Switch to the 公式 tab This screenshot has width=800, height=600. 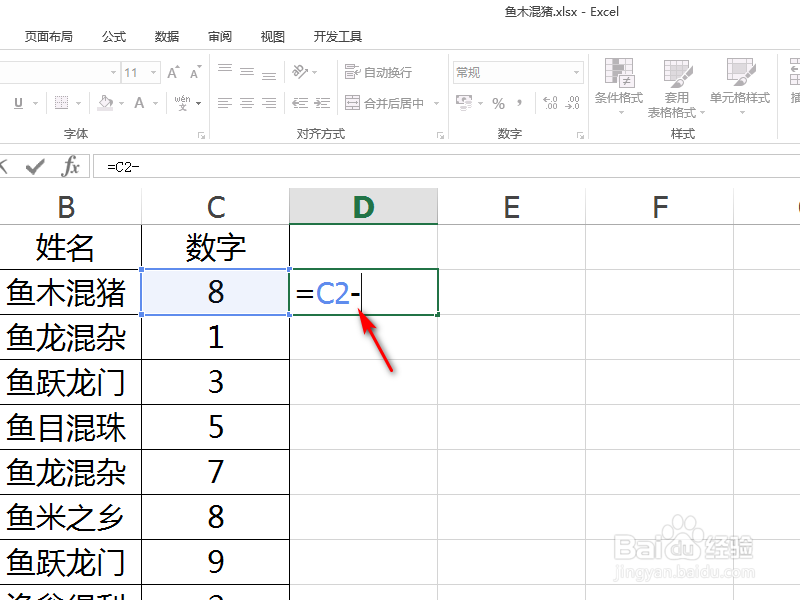[x=114, y=37]
